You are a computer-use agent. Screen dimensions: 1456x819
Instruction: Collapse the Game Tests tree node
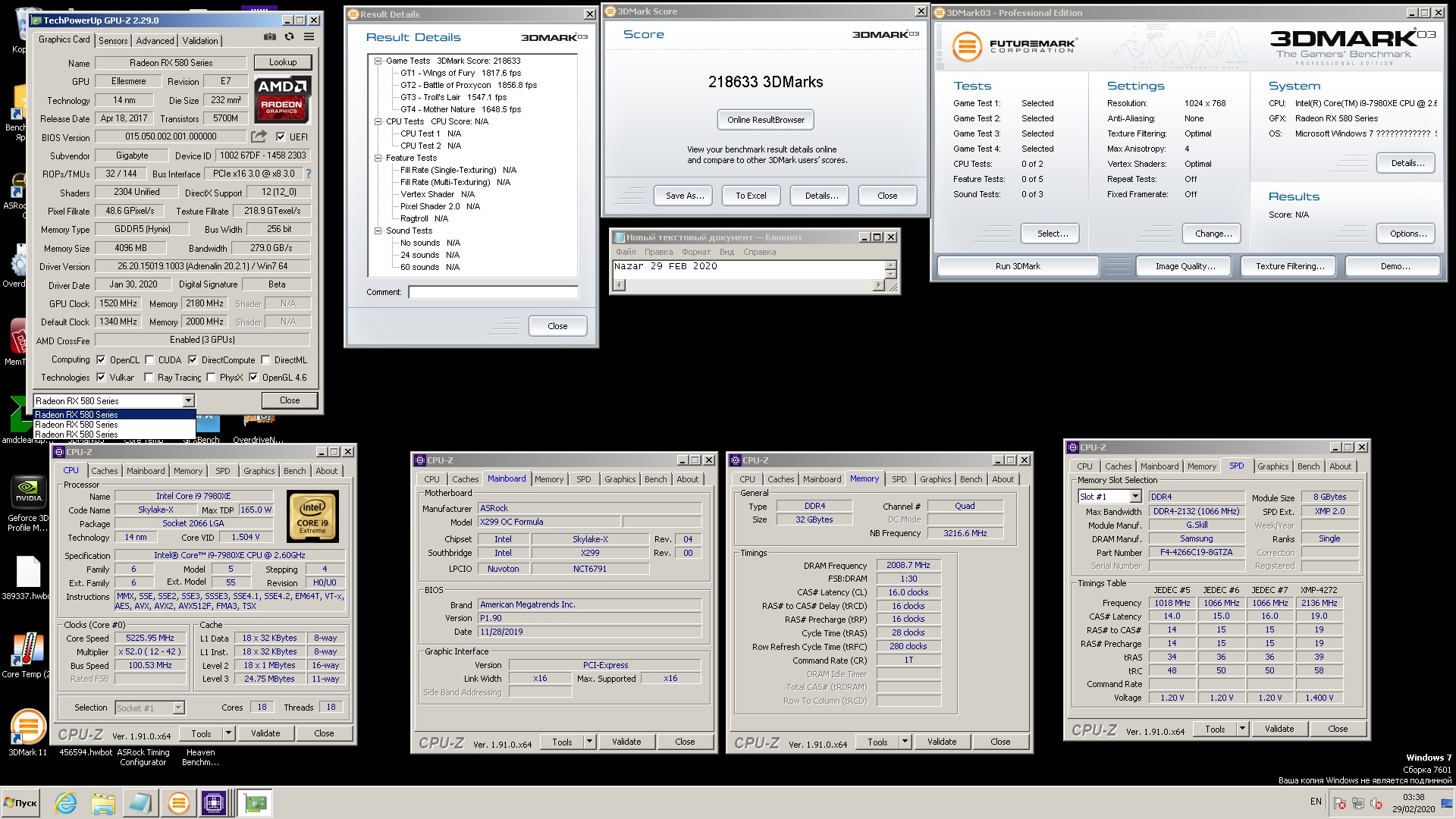point(378,61)
